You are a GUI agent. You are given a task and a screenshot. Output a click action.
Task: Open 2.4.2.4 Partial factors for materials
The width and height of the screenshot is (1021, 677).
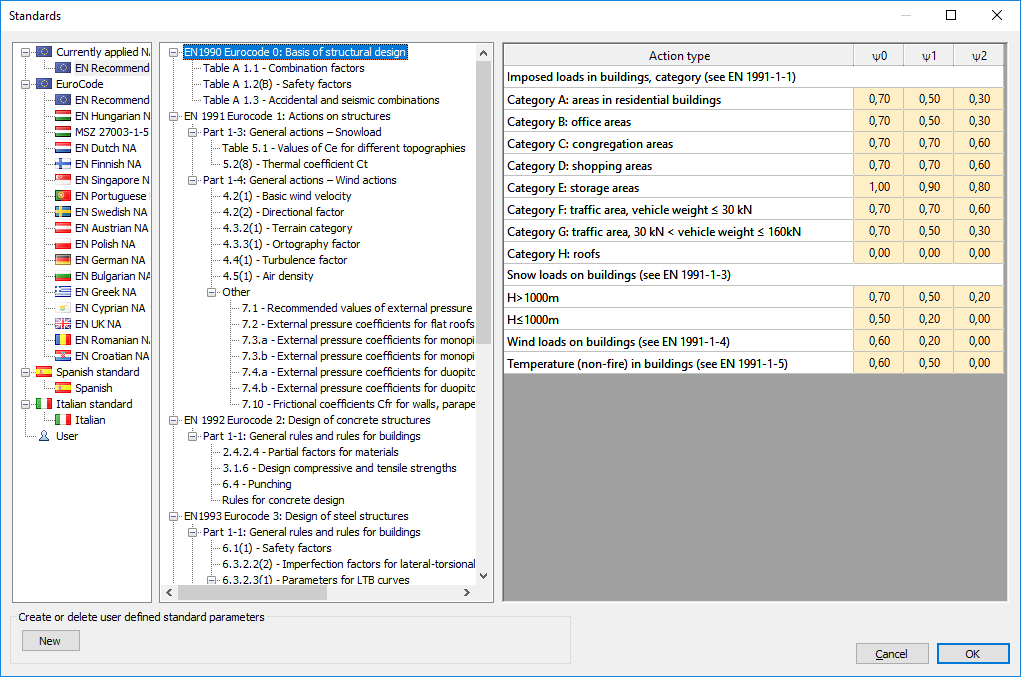point(310,452)
